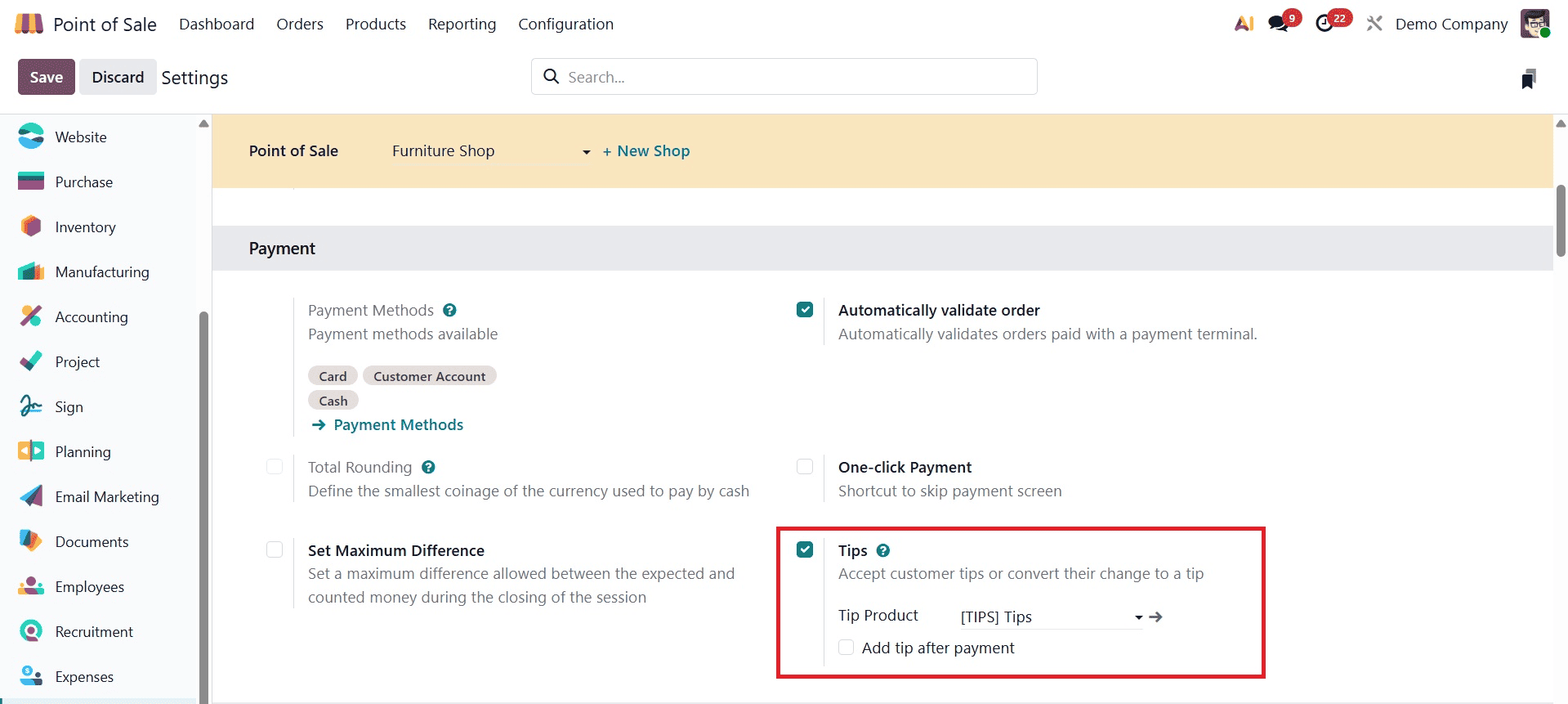
Task: Focus the Search settings field
Action: (x=784, y=77)
